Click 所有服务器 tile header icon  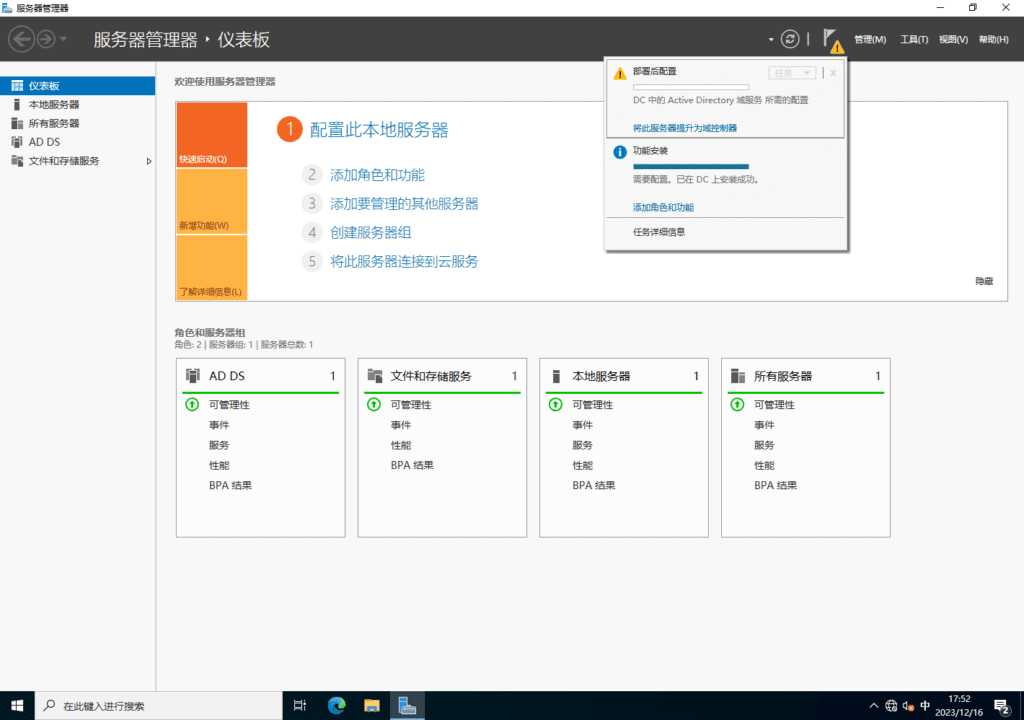(x=738, y=376)
